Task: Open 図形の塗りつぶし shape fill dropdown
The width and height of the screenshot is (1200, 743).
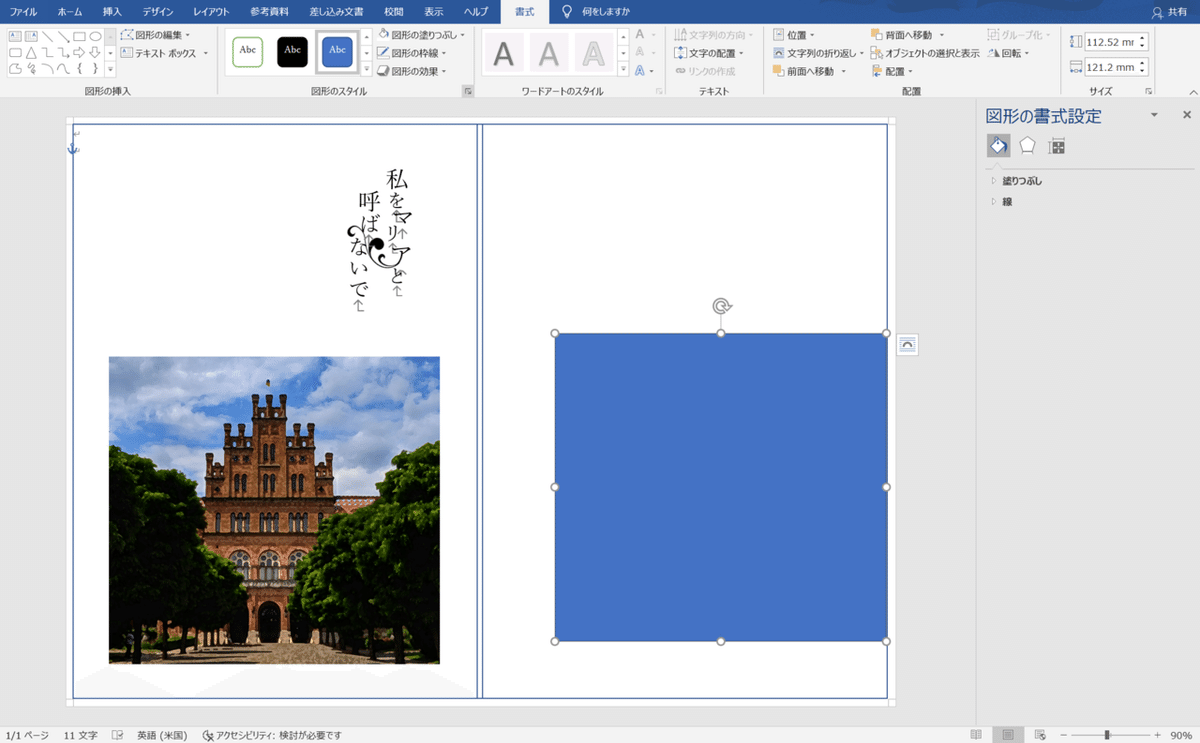Action: pos(421,35)
